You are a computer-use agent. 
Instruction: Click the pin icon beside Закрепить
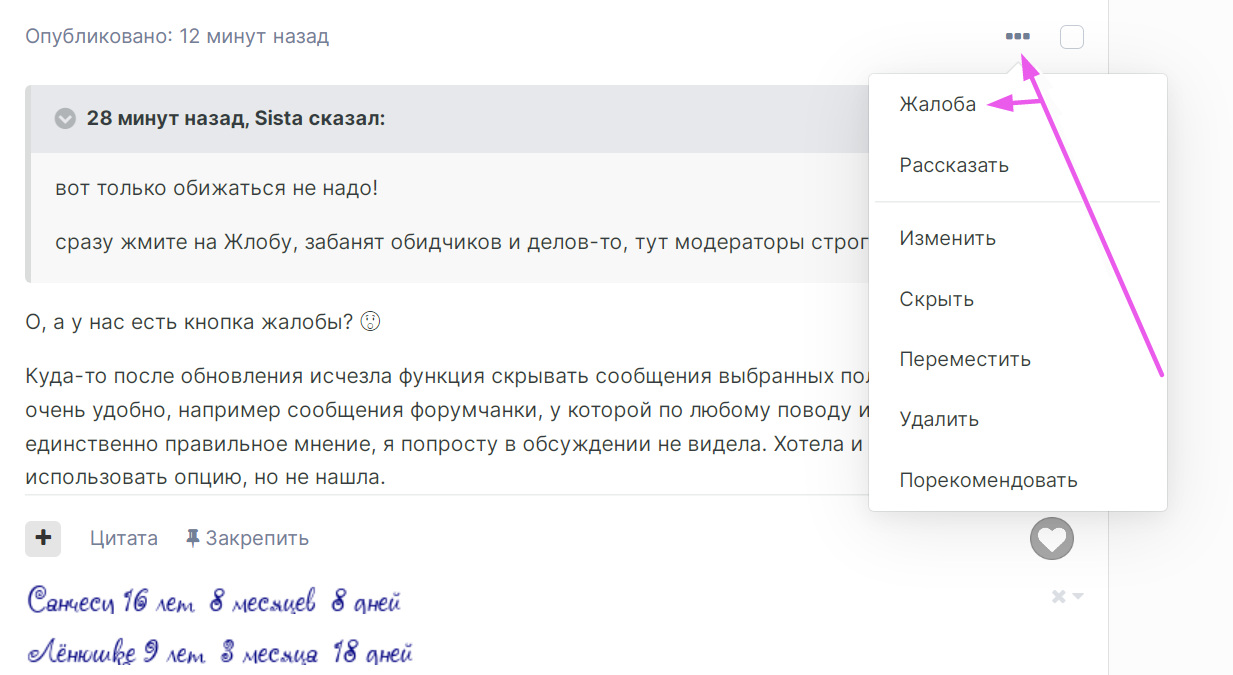[x=193, y=538]
